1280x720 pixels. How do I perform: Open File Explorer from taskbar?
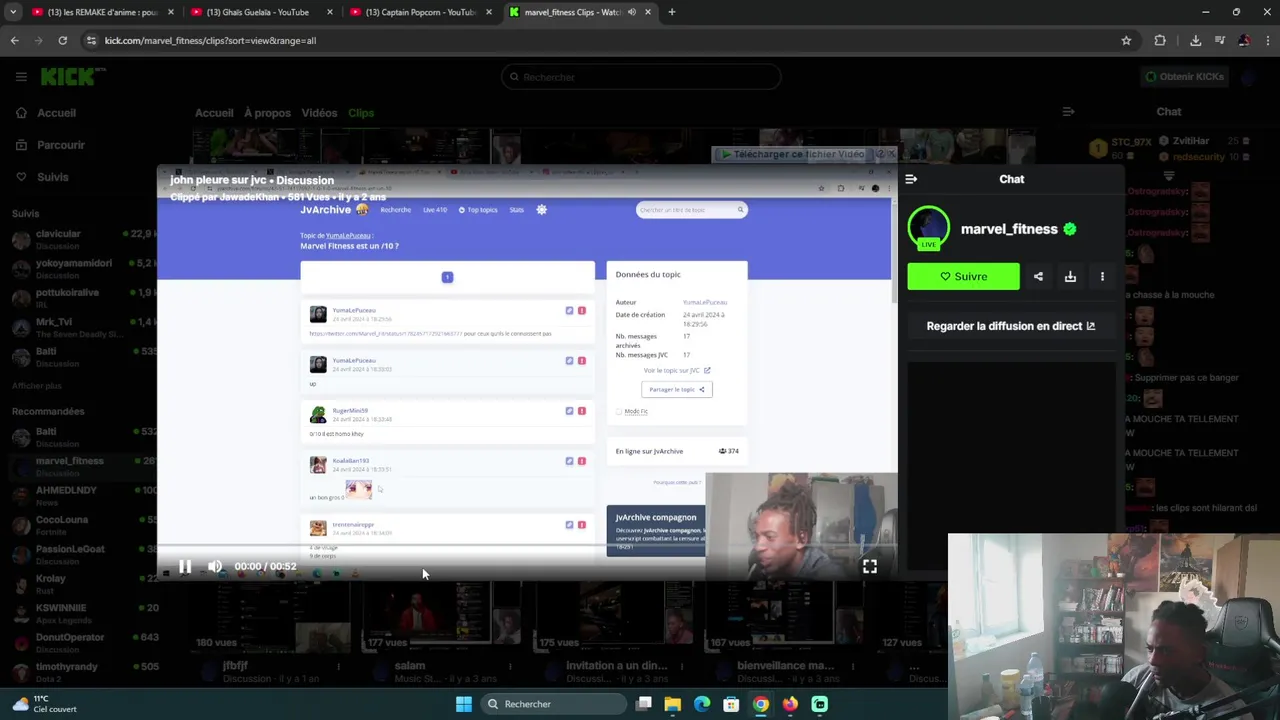673,704
